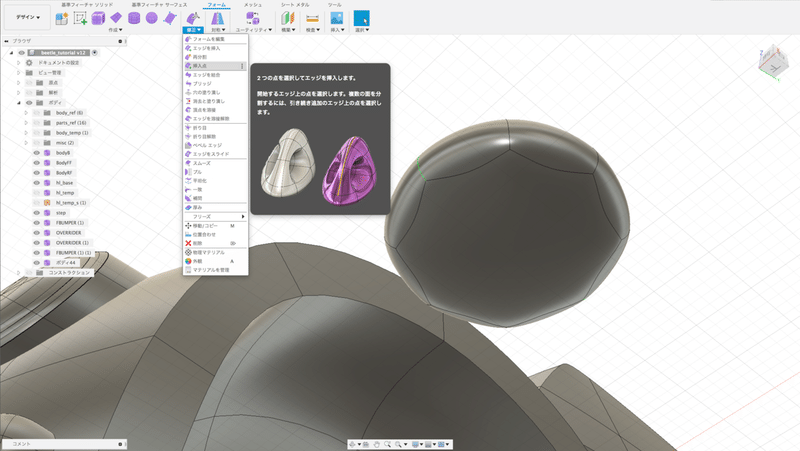Open the Display Settings monitor icon
The height and width of the screenshot is (451, 800).
[415, 444]
